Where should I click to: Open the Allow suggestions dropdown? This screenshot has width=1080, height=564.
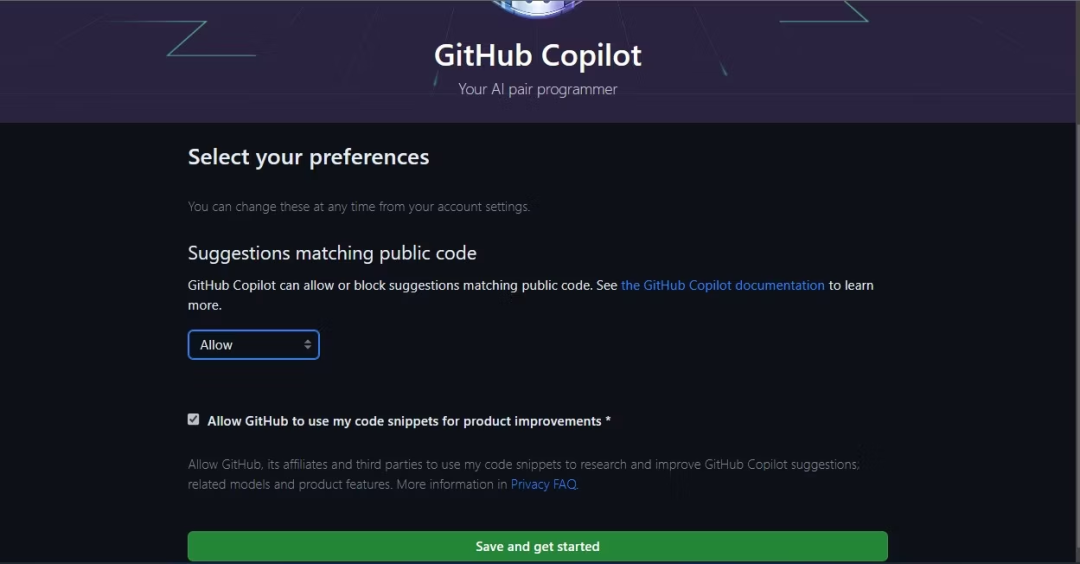tap(253, 345)
